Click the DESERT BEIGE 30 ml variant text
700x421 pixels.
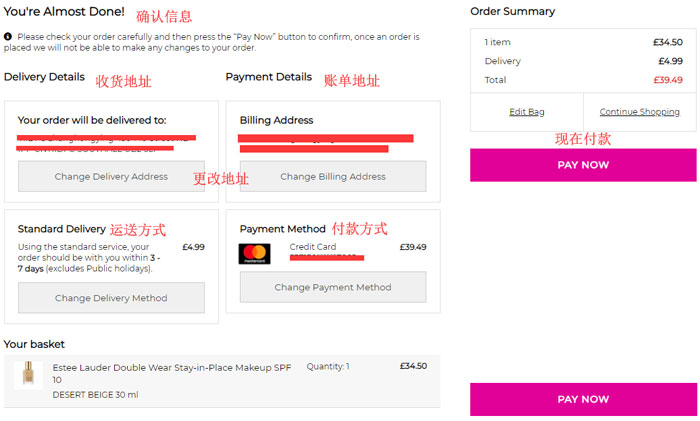[x=96, y=395]
